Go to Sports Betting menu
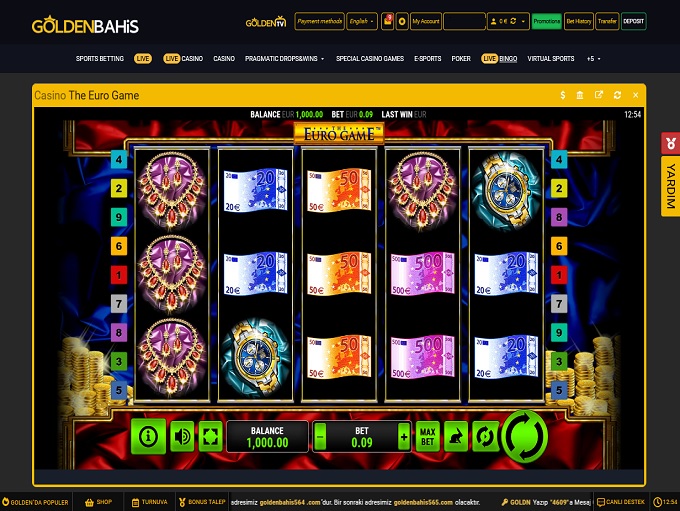This screenshot has width=680, height=511. coord(100,59)
